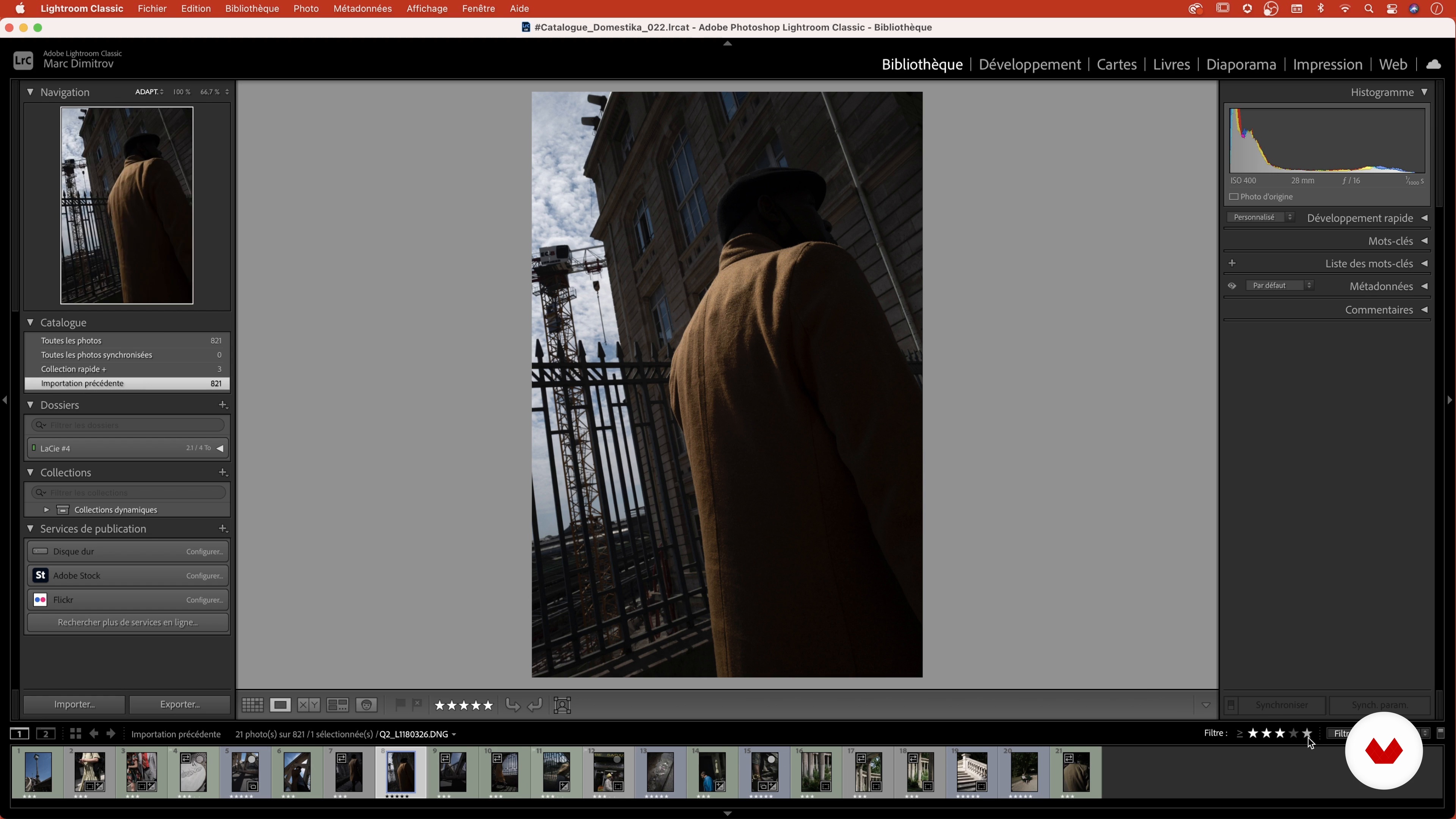
Task: Click the Exporter... button
Action: pyautogui.click(x=180, y=704)
